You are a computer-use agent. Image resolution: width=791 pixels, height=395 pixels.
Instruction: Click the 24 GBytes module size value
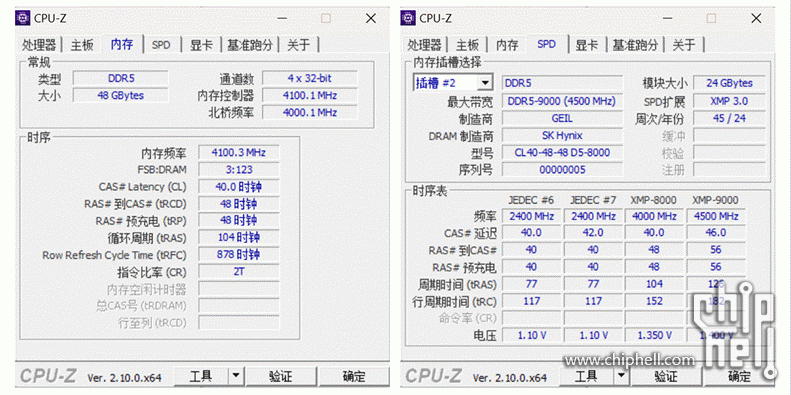point(729,83)
